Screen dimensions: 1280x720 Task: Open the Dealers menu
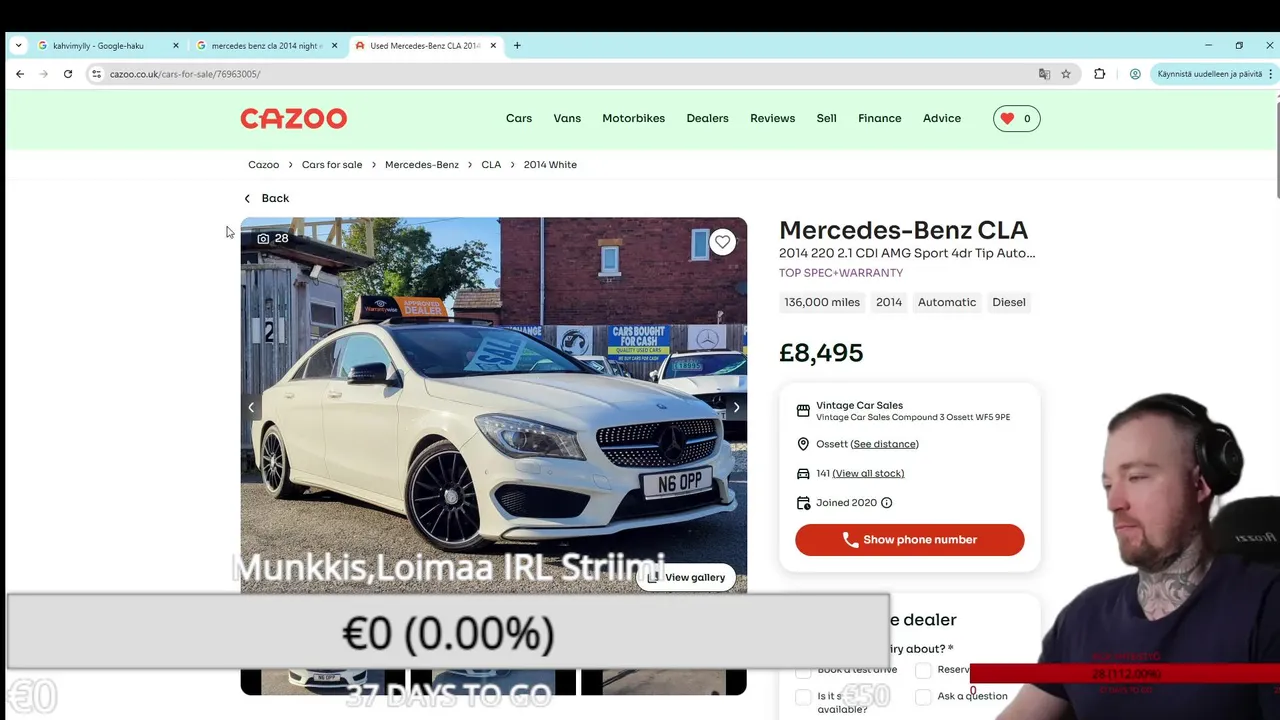[707, 118]
